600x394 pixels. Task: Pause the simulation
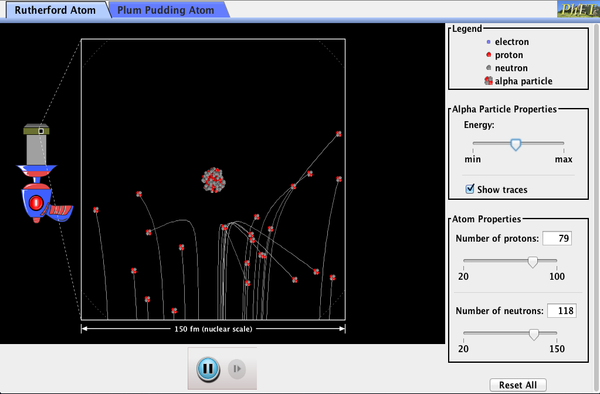point(208,369)
